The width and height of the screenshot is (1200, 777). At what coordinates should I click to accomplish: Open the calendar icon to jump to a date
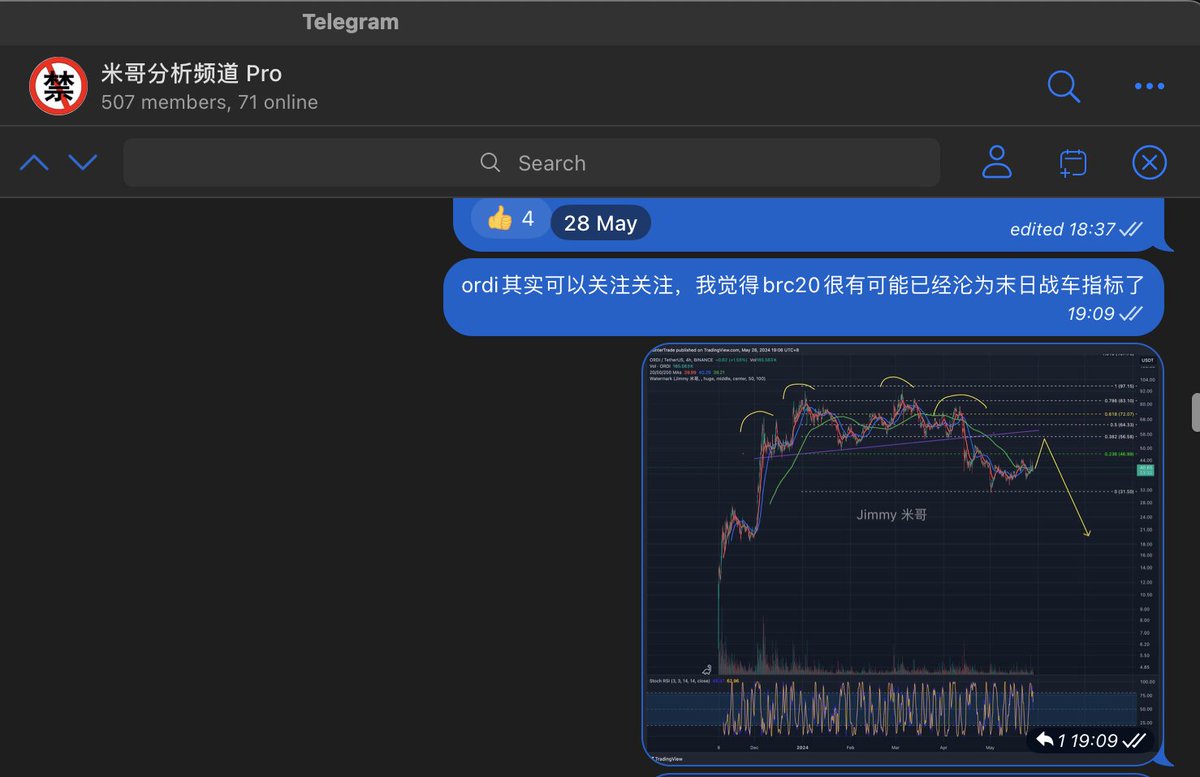1072,162
